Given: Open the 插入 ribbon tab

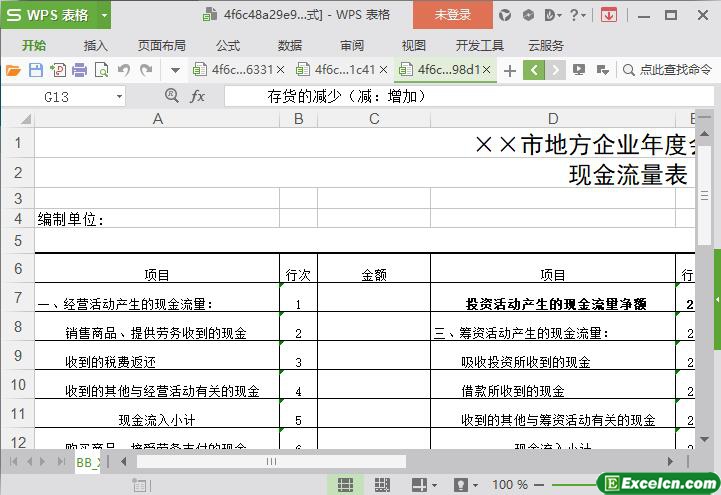Looking at the screenshot, I should pos(96,45).
